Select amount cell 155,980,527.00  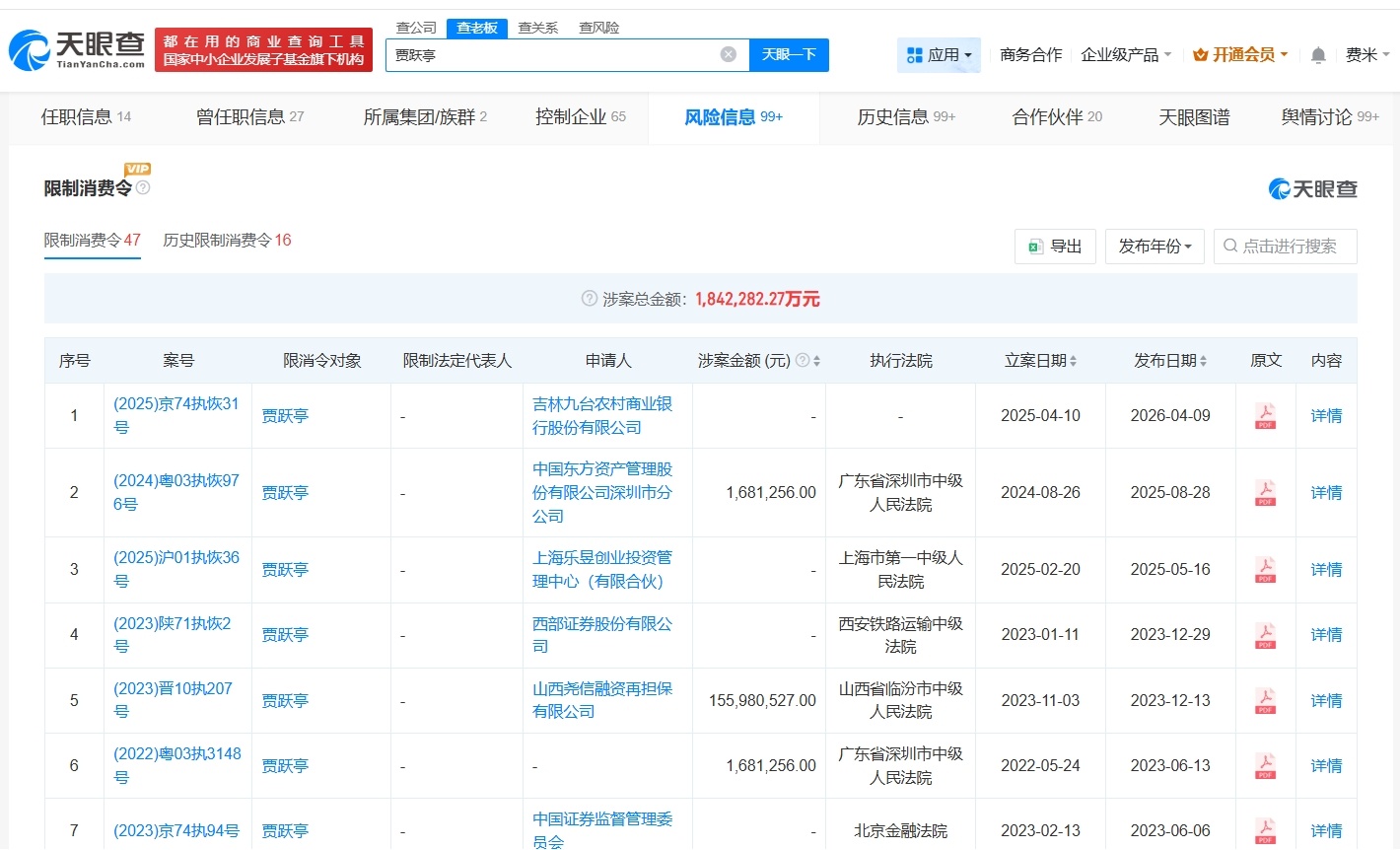pyautogui.click(x=762, y=700)
